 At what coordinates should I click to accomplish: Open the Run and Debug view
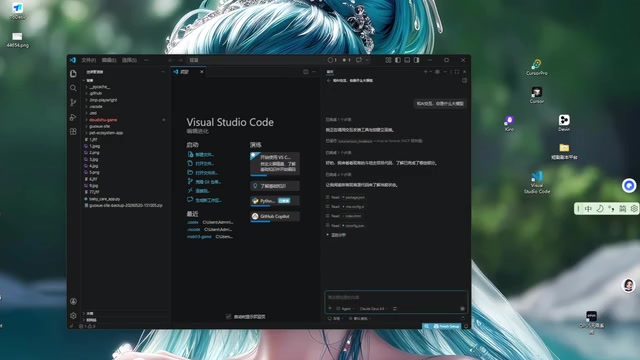[x=73, y=117]
